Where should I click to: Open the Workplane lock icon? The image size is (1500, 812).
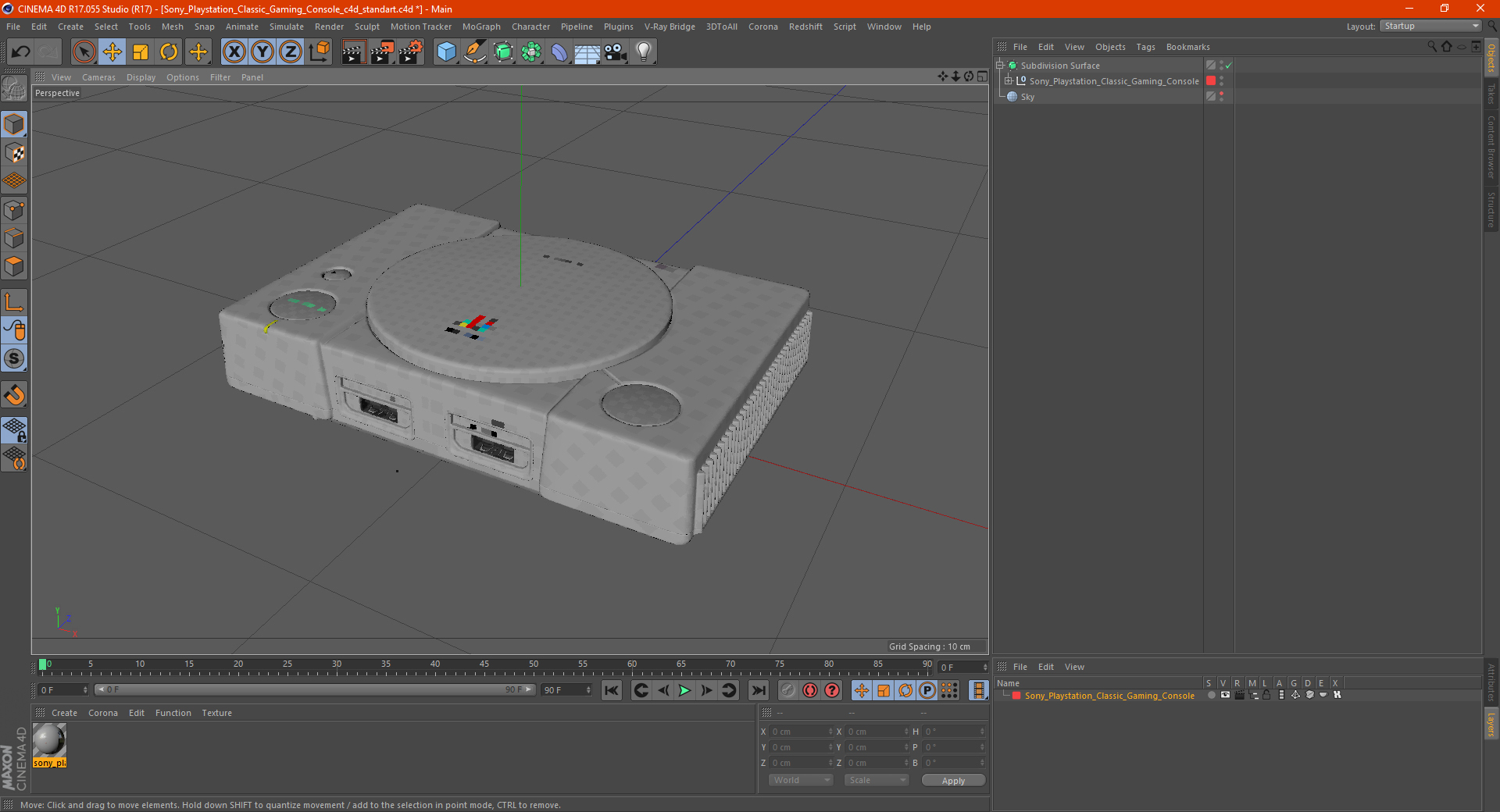tap(14, 430)
